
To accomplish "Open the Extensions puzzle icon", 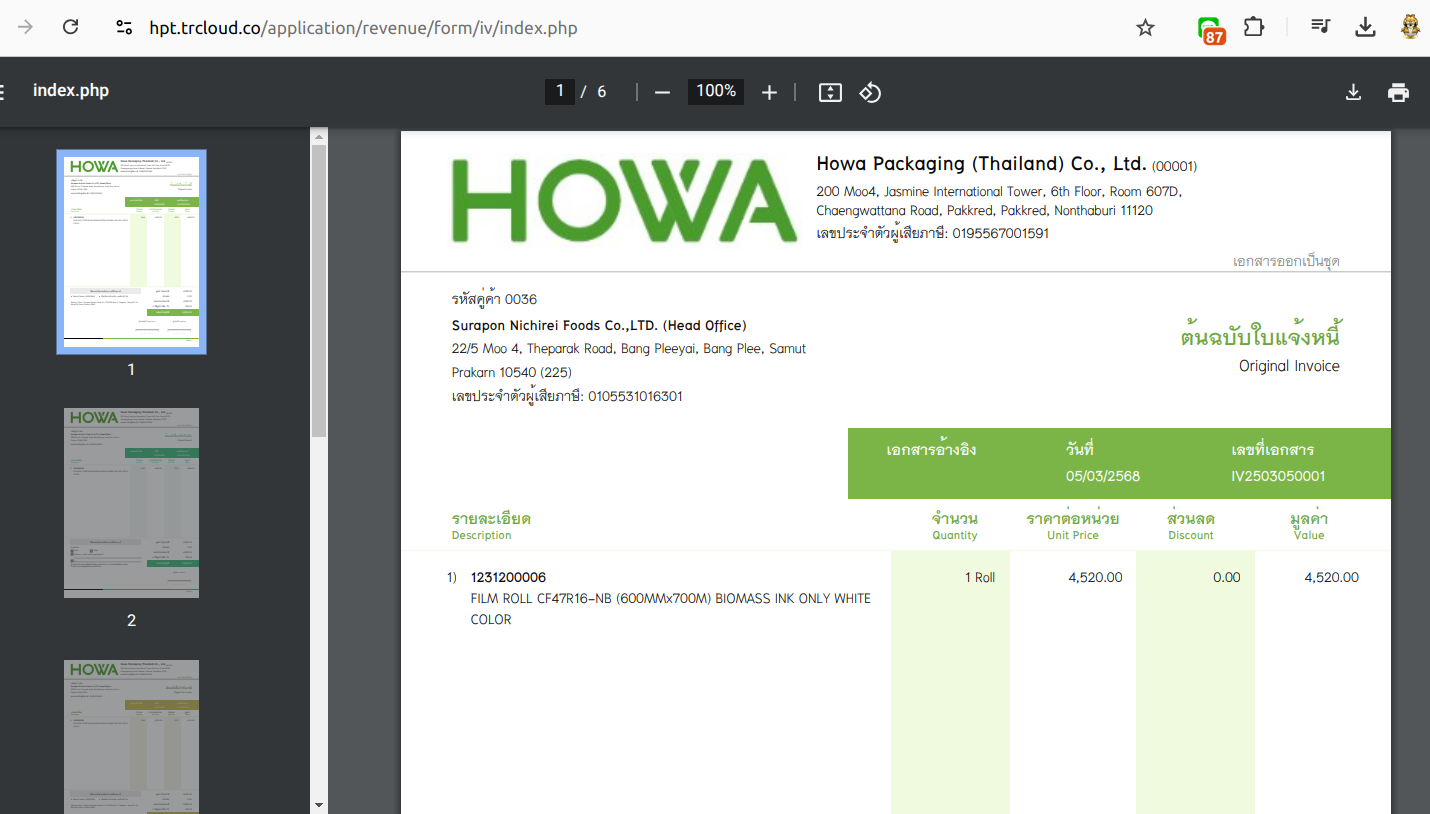I will tap(1254, 27).
